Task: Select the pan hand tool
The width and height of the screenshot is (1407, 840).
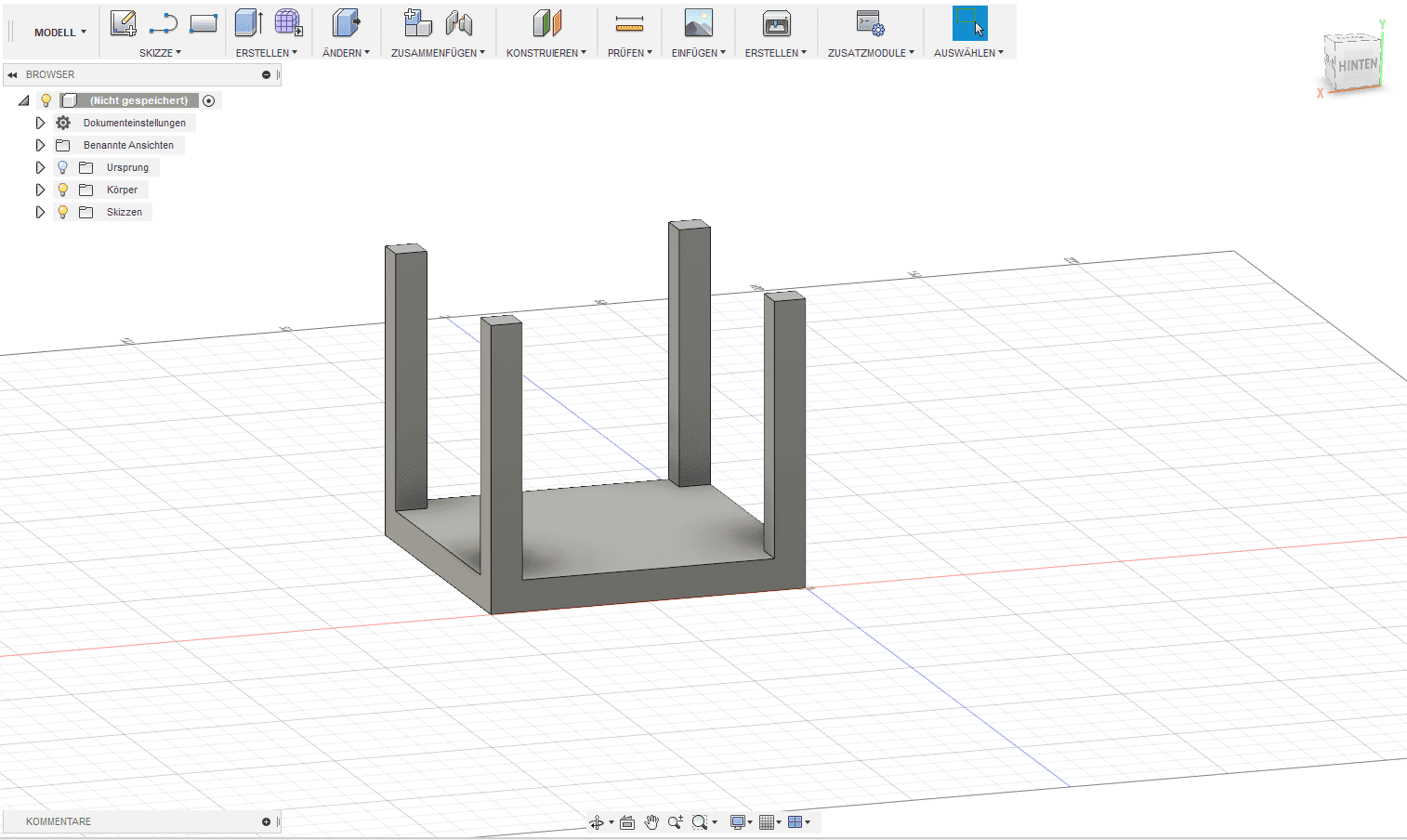Action: pos(651,822)
